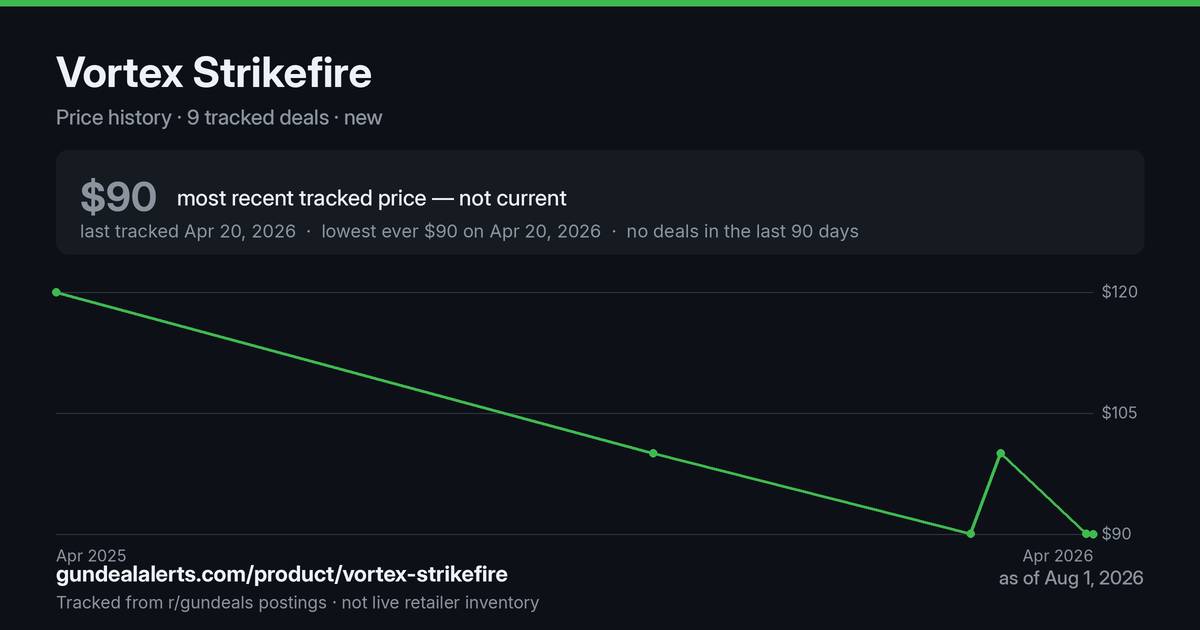1200x630 pixels.
Task: Click the $90 y-axis label
Action: (1117, 534)
